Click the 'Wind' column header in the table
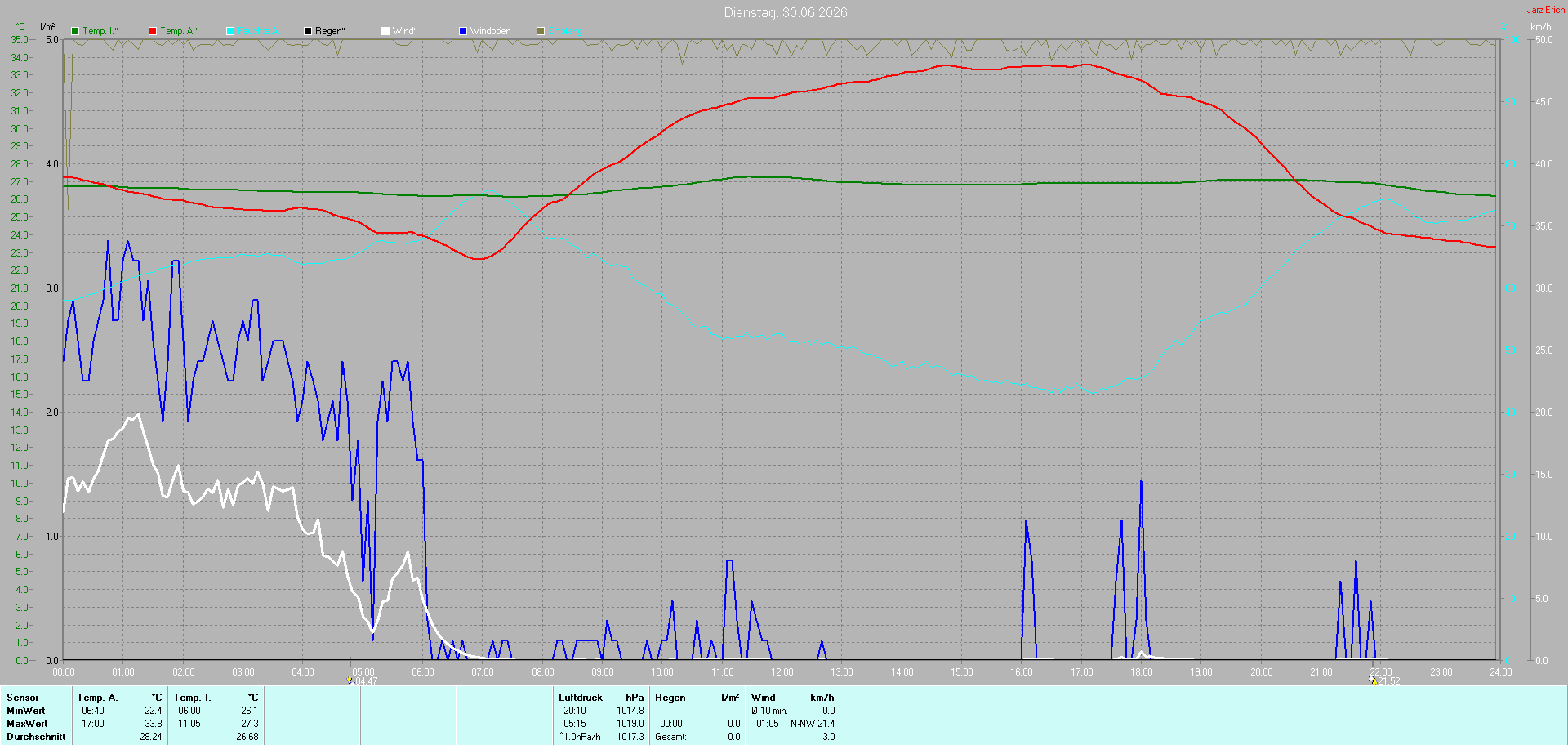Screen dimensions: 1568x745 764,698
